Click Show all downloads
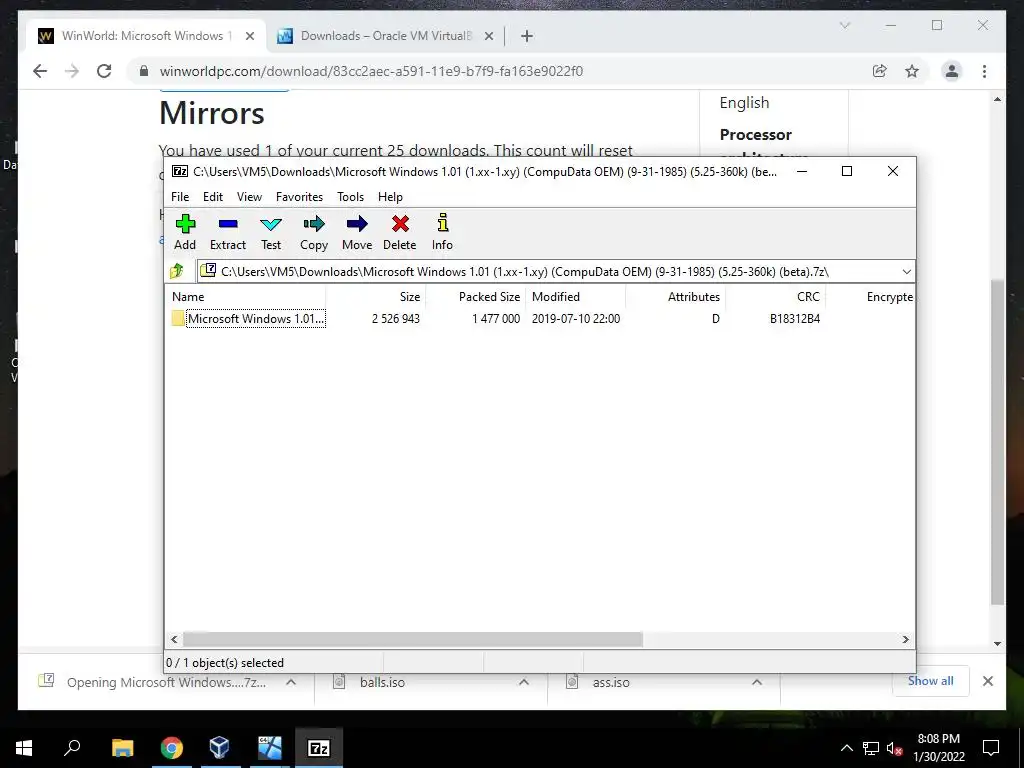The height and width of the screenshot is (768, 1024). coord(930,681)
